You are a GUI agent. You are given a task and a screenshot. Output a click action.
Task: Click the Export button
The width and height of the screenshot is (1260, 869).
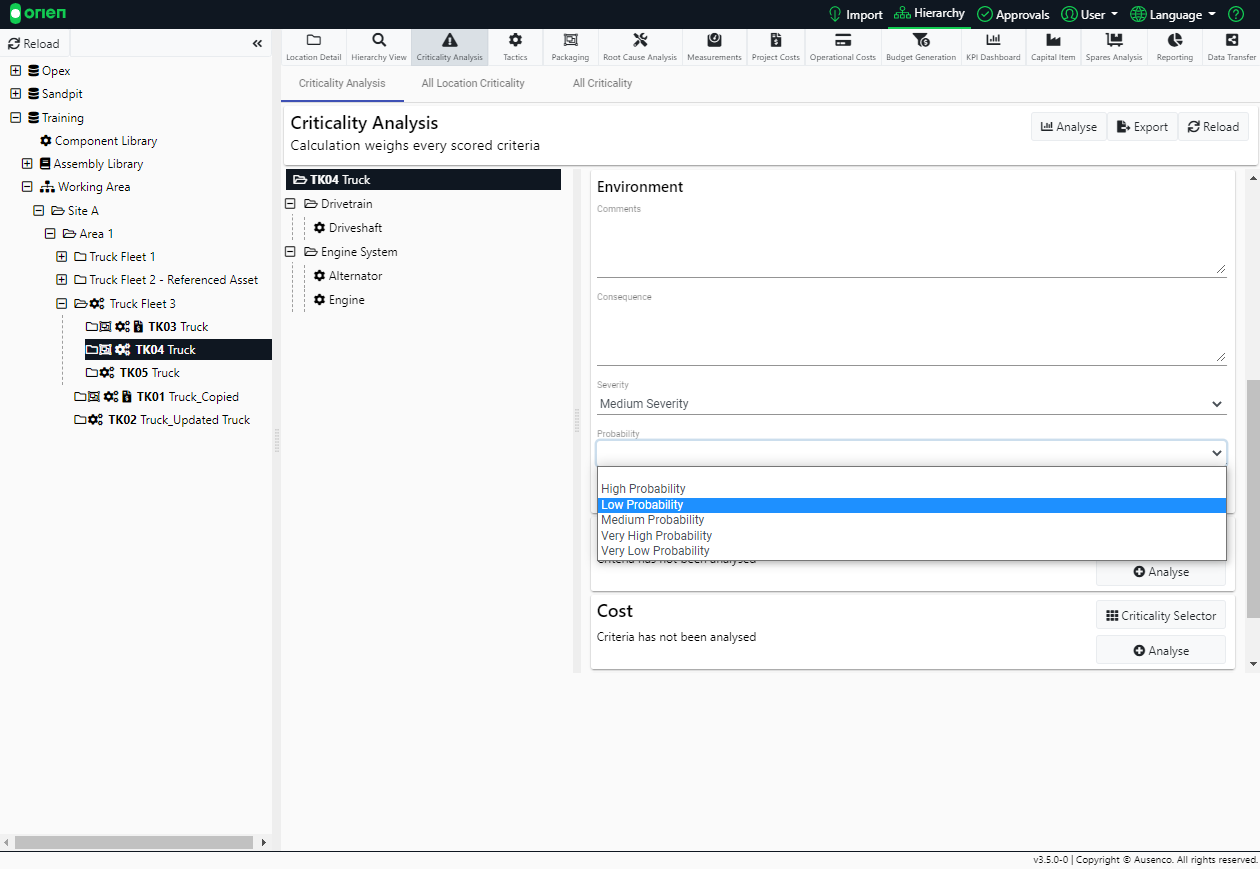tap(1143, 127)
